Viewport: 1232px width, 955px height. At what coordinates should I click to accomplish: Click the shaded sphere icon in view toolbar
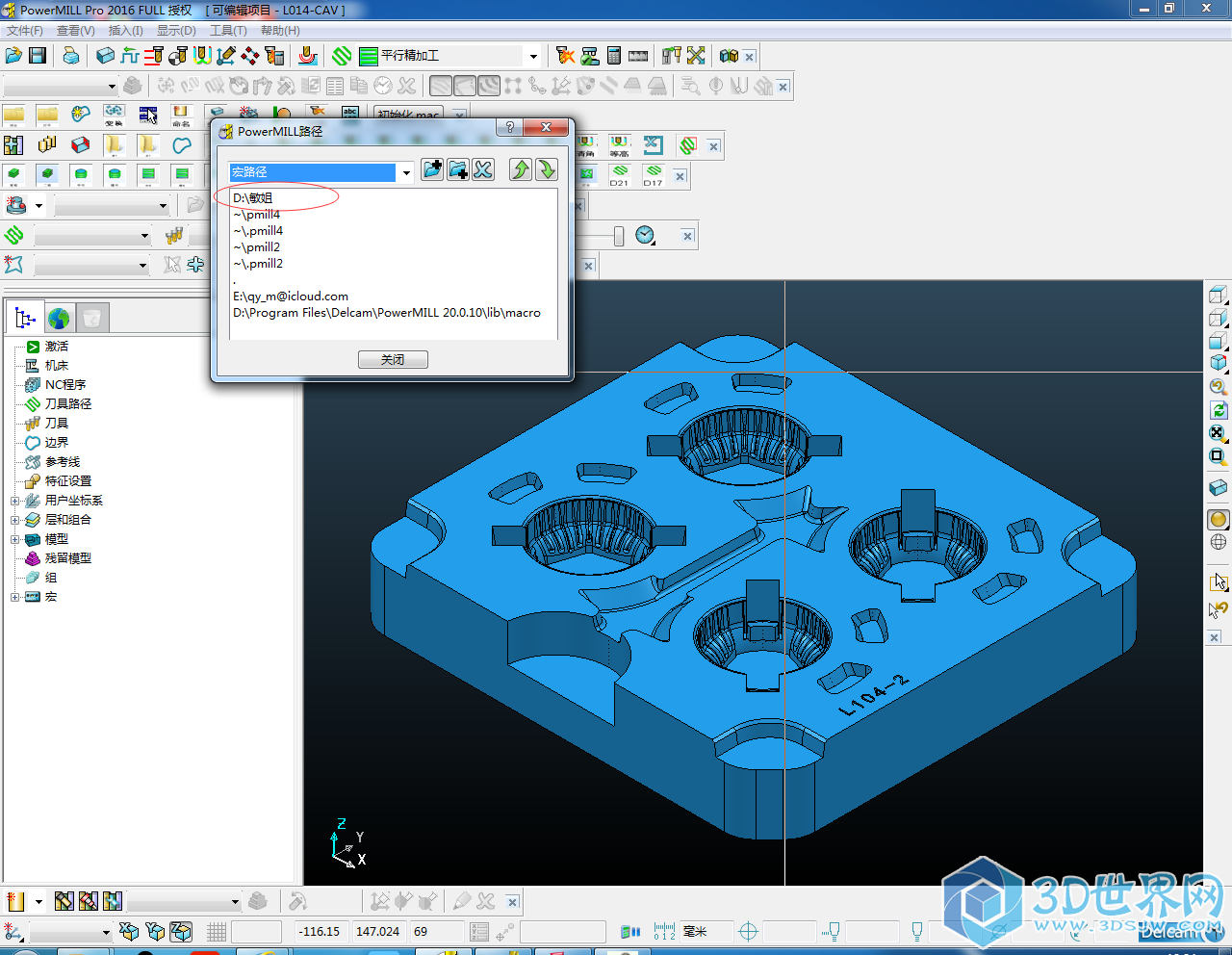(1219, 519)
